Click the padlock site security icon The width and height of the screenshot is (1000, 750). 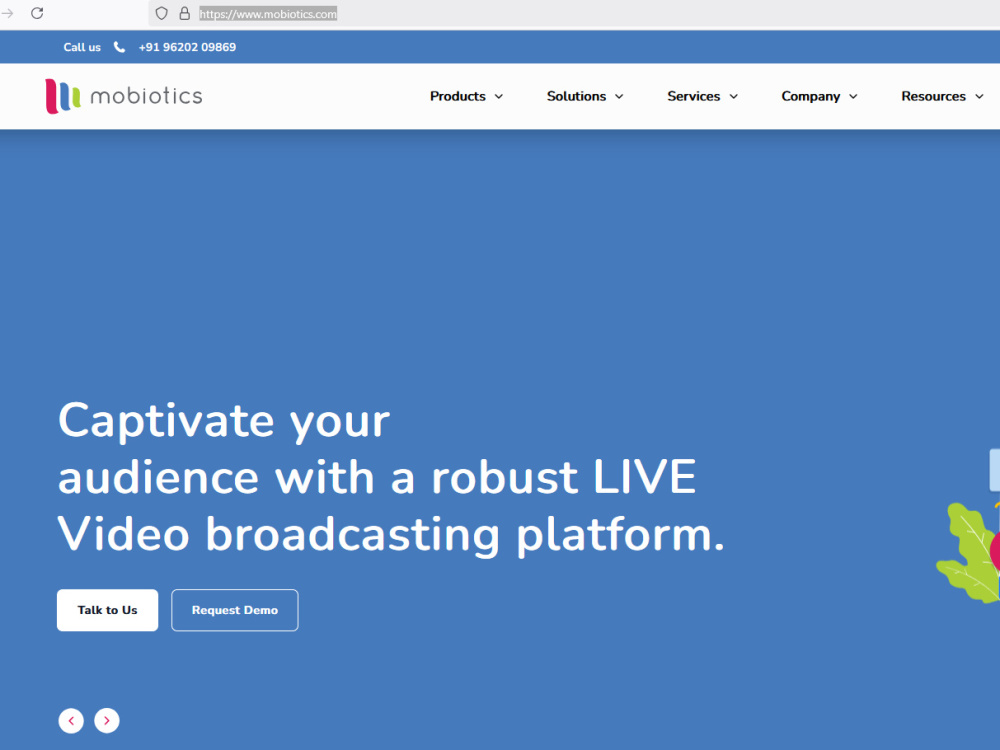(184, 13)
